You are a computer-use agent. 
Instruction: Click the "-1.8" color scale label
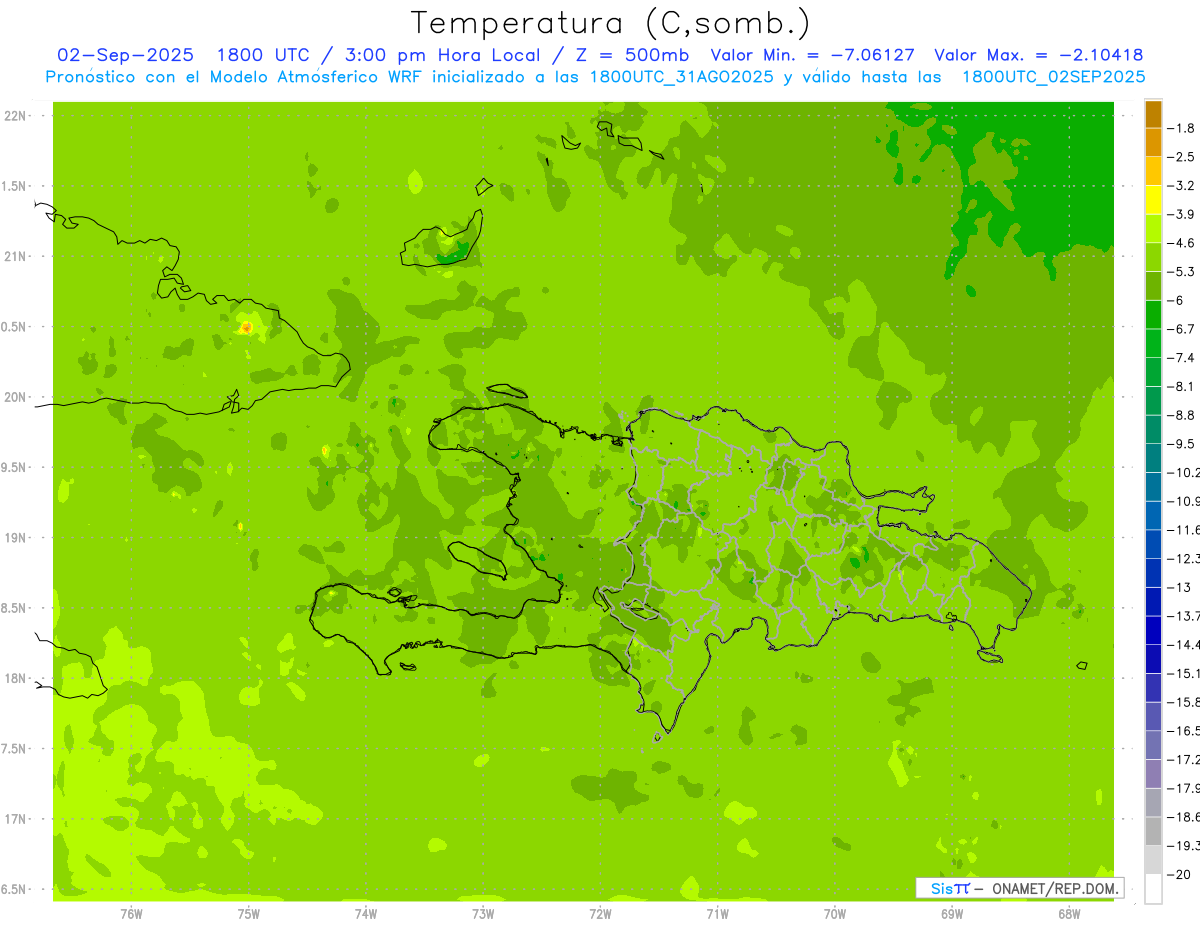pos(1181,128)
